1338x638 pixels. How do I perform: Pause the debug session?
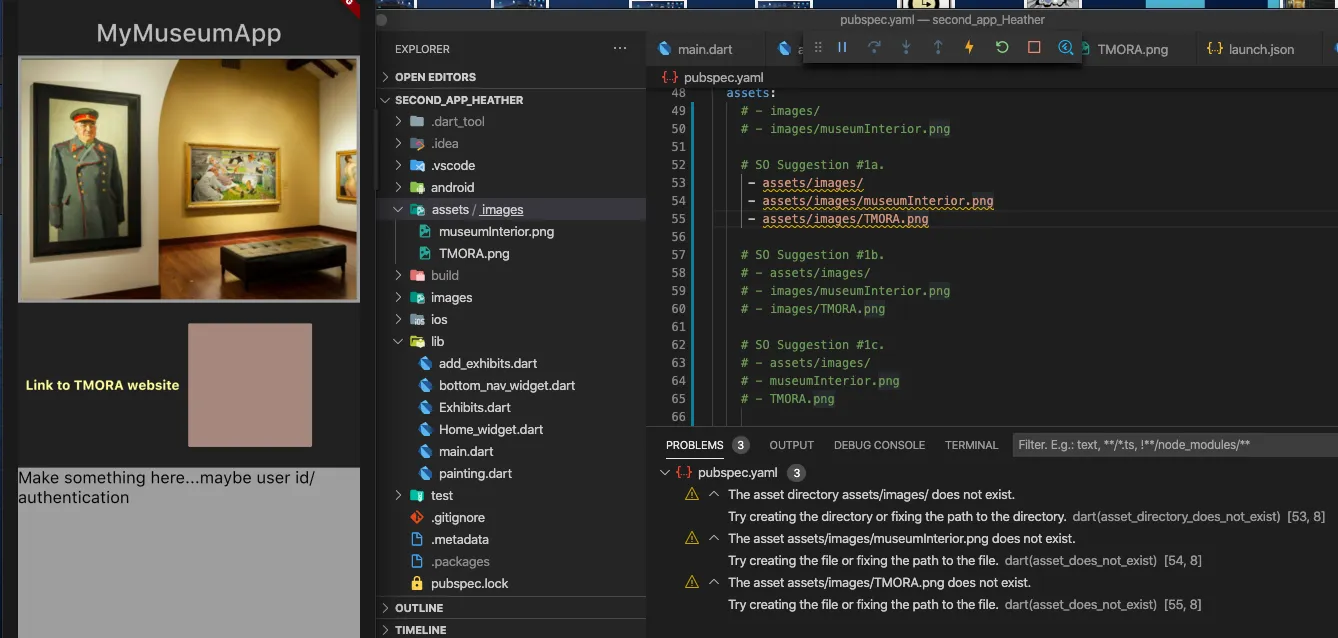pos(842,47)
